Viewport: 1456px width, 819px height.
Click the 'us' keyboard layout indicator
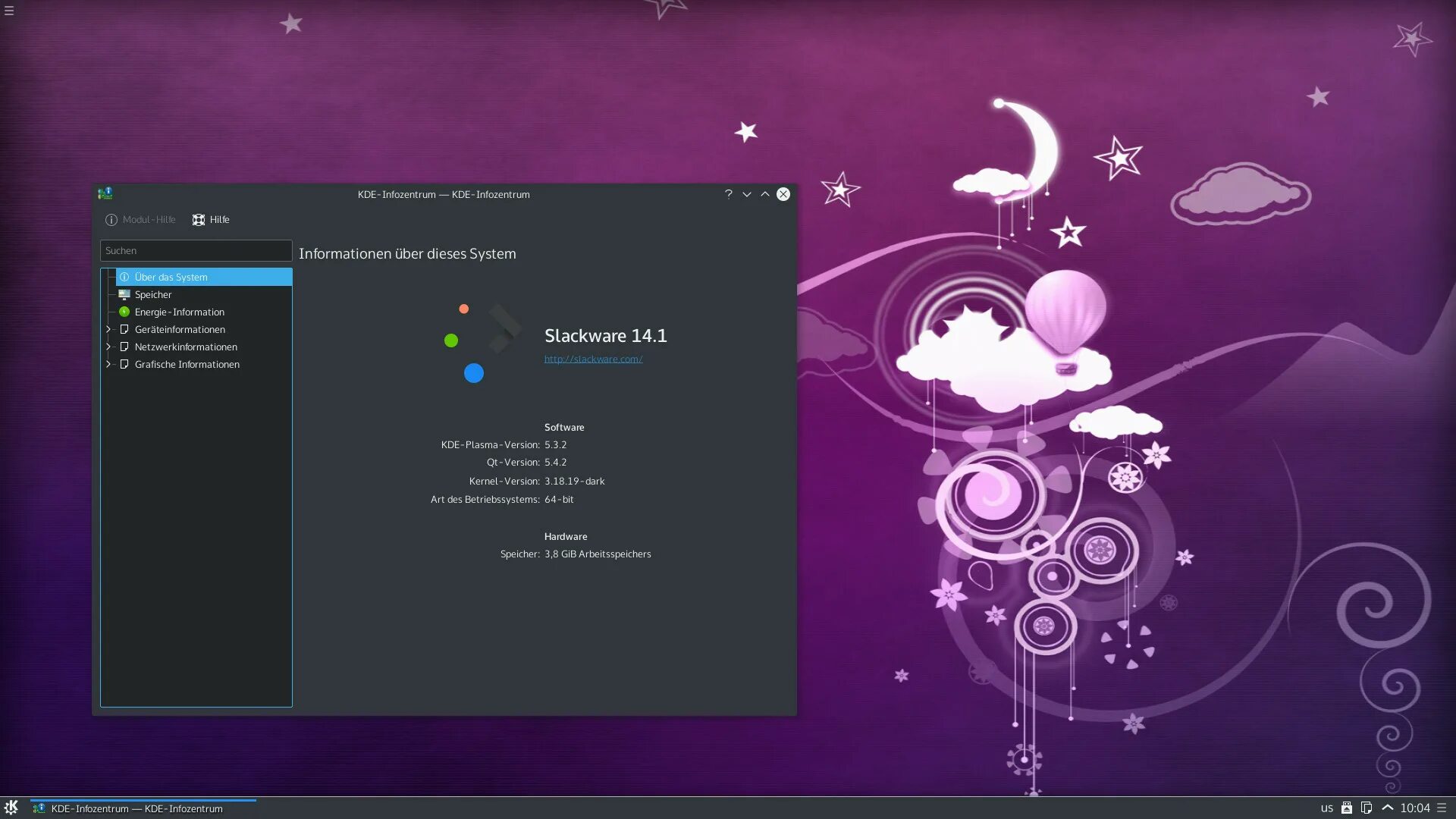[1326, 808]
